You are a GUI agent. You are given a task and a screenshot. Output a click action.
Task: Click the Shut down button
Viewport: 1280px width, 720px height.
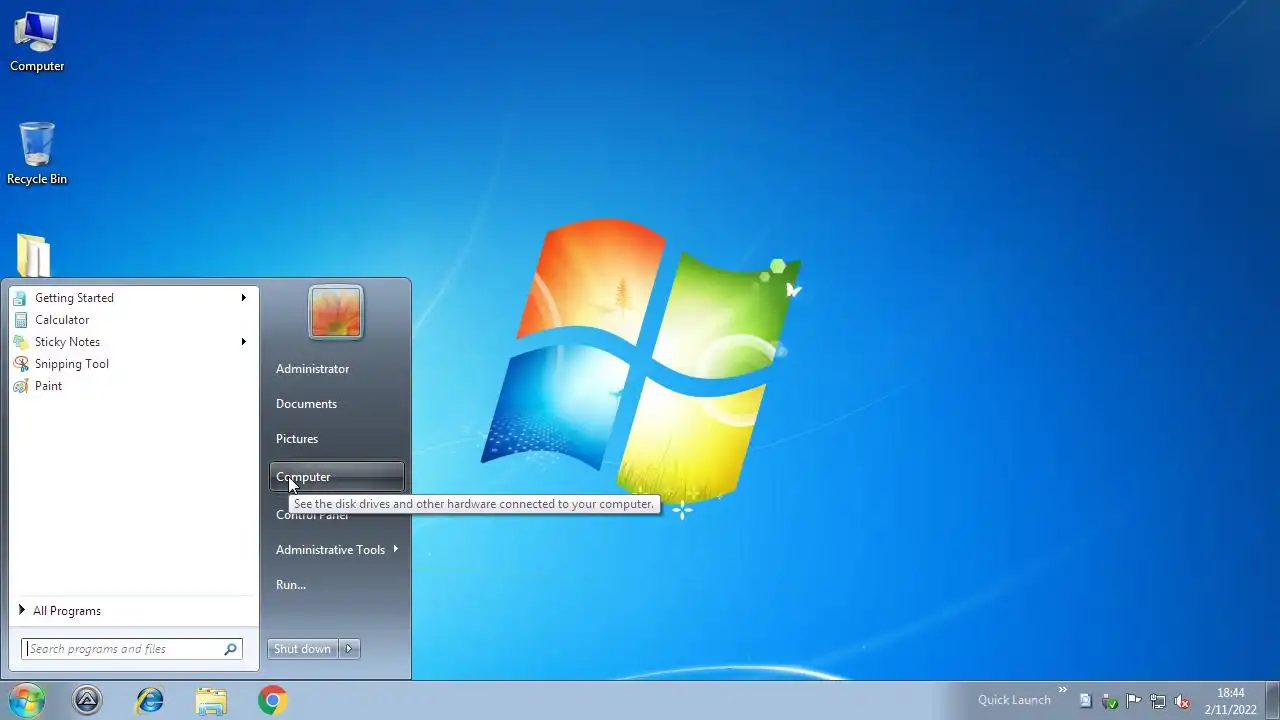(302, 649)
